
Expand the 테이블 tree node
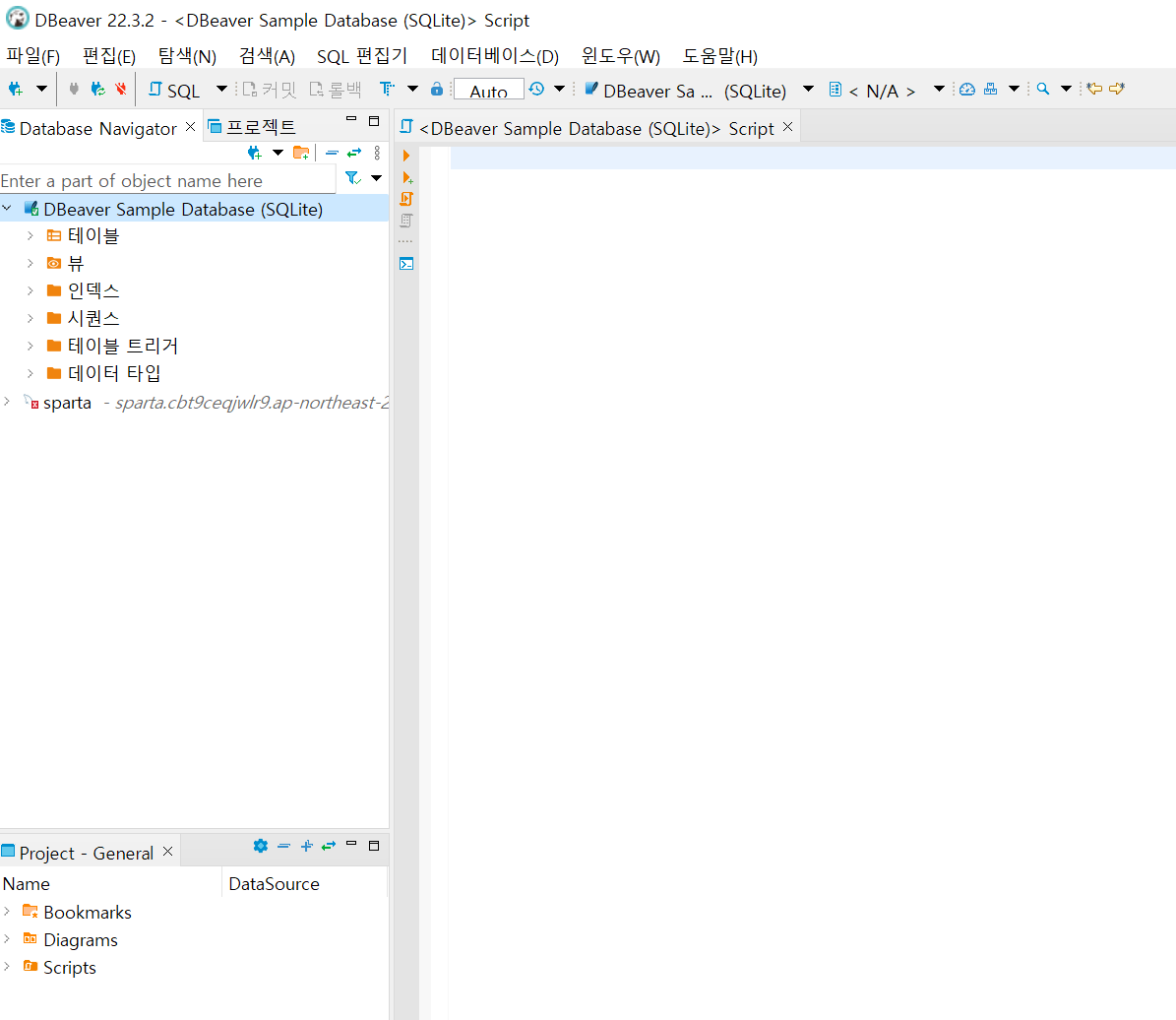click(30, 235)
